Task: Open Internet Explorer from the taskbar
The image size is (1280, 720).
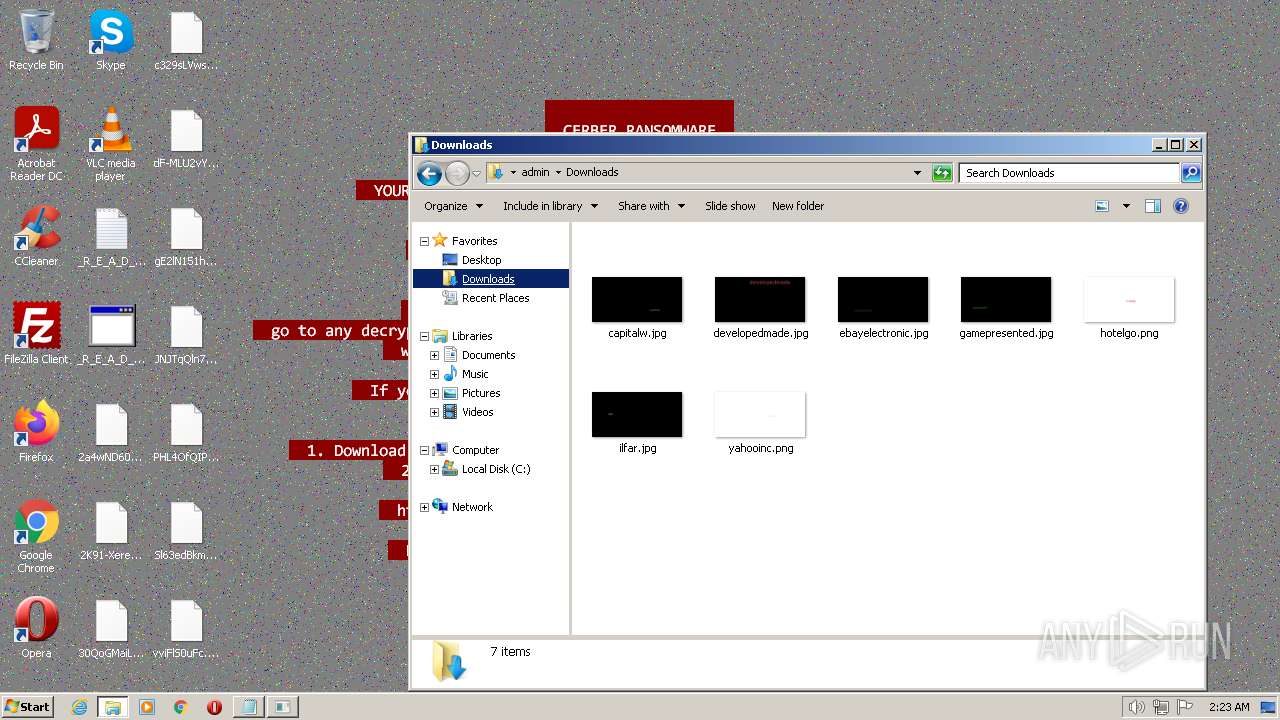Action: [80, 707]
